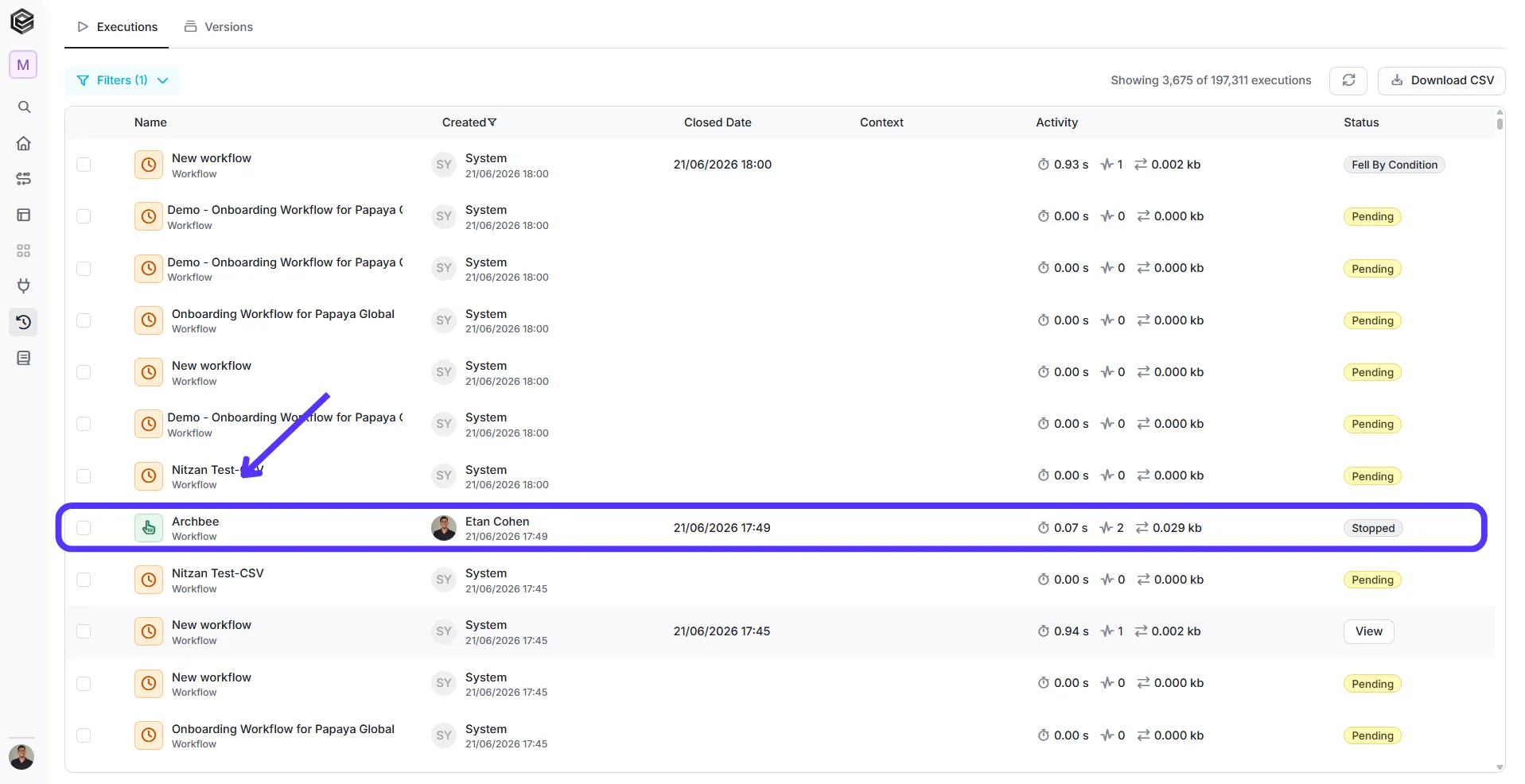Click the Context column header

click(x=881, y=122)
